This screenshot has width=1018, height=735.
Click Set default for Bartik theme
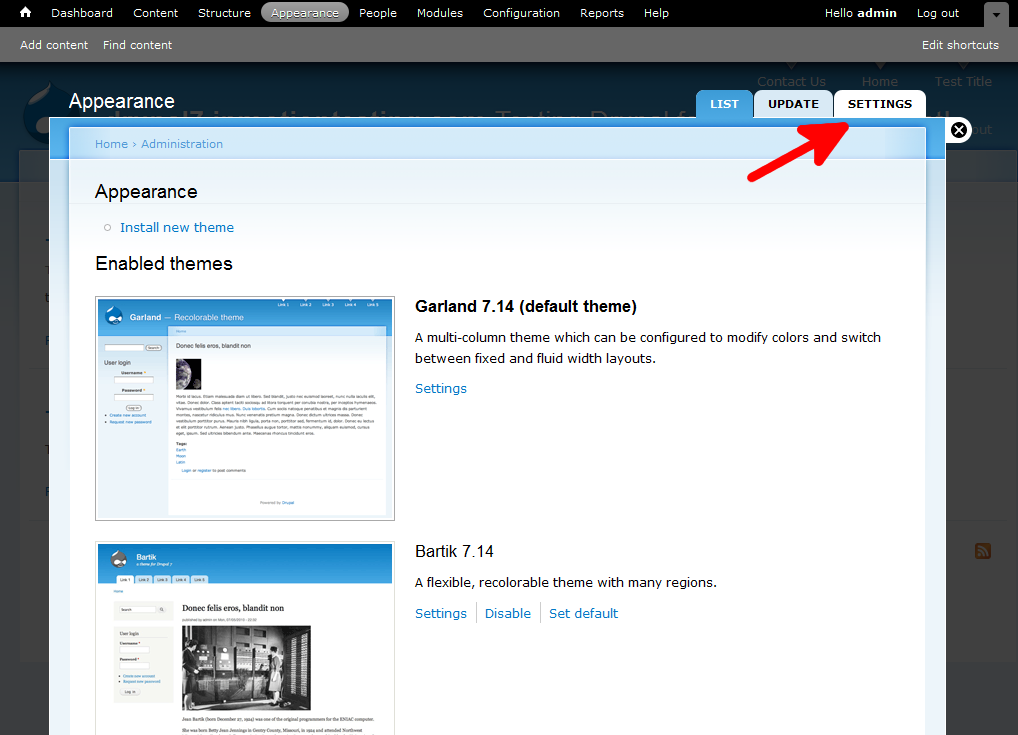coord(584,614)
